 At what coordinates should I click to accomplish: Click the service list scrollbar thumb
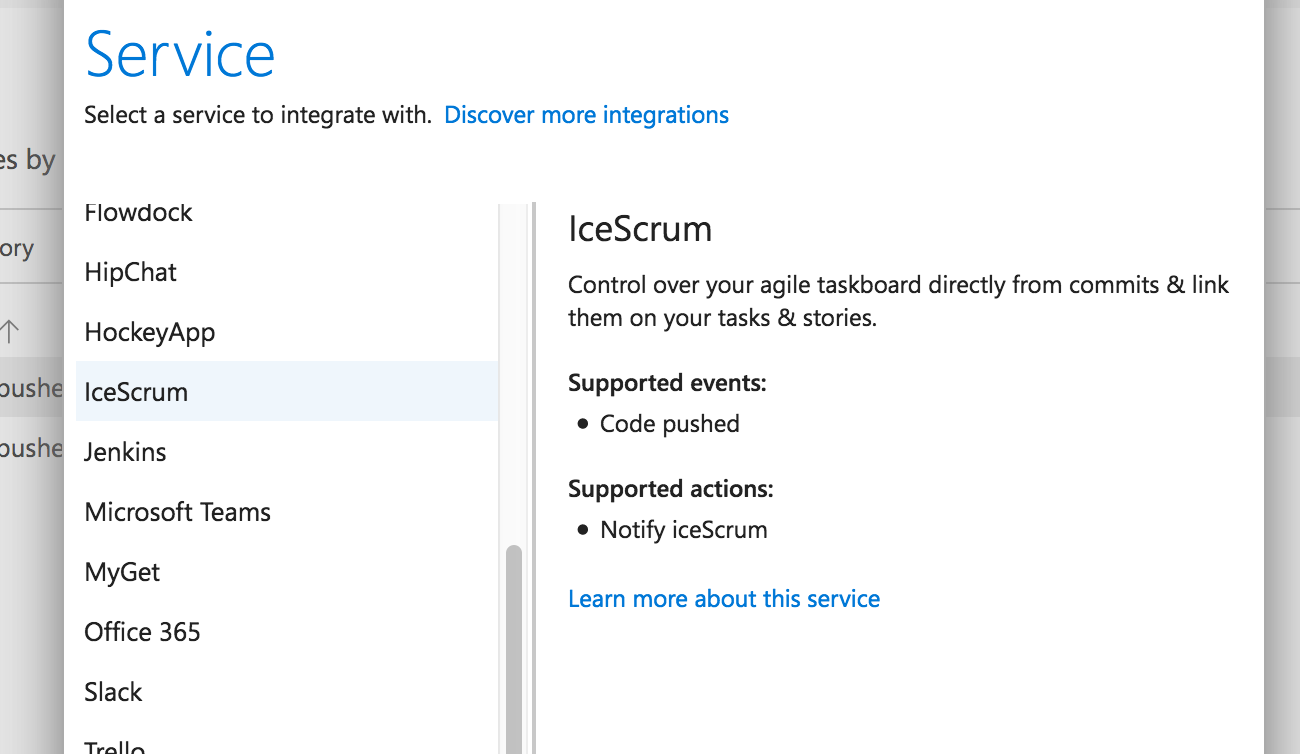(x=514, y=649)
